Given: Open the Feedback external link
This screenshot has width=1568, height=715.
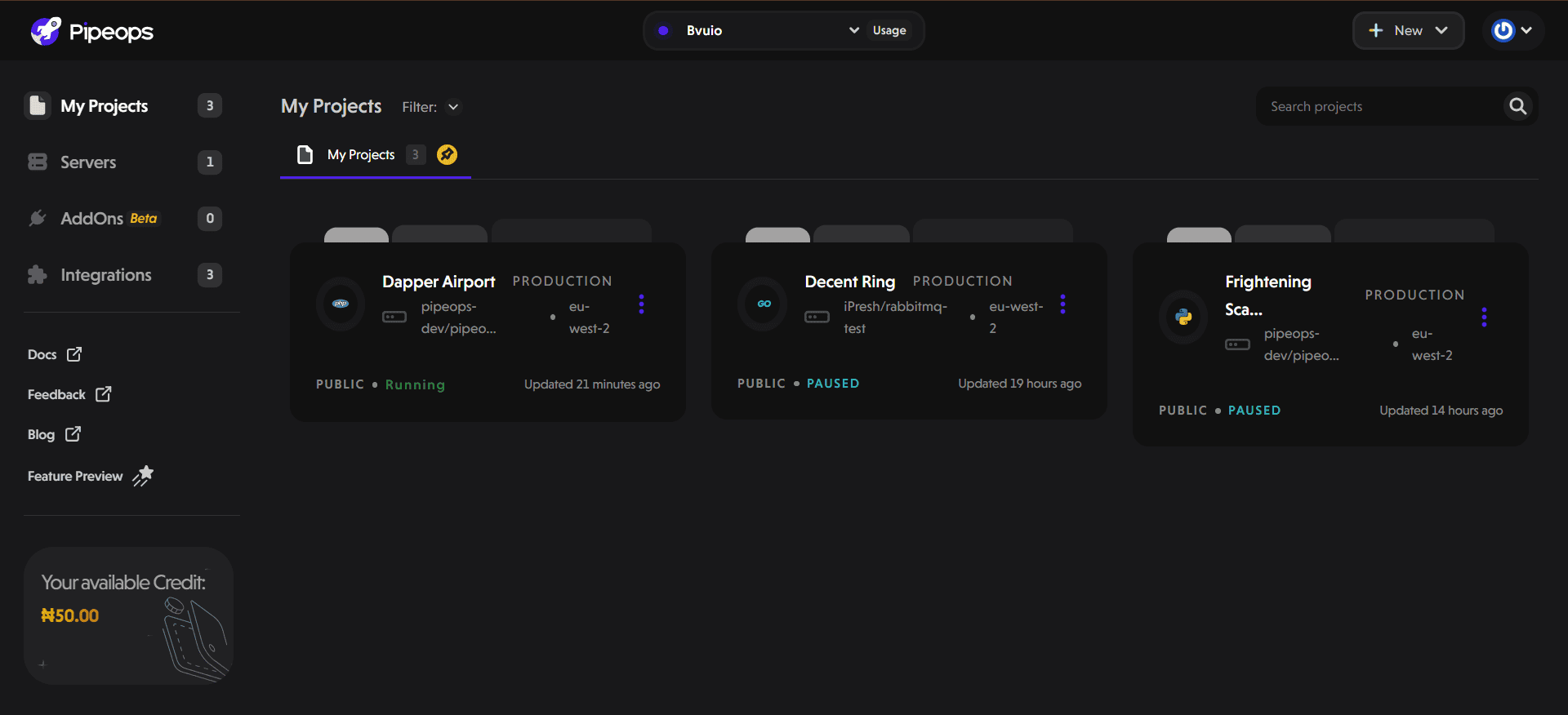Looking at the screenshot, I should click(69, 394).
